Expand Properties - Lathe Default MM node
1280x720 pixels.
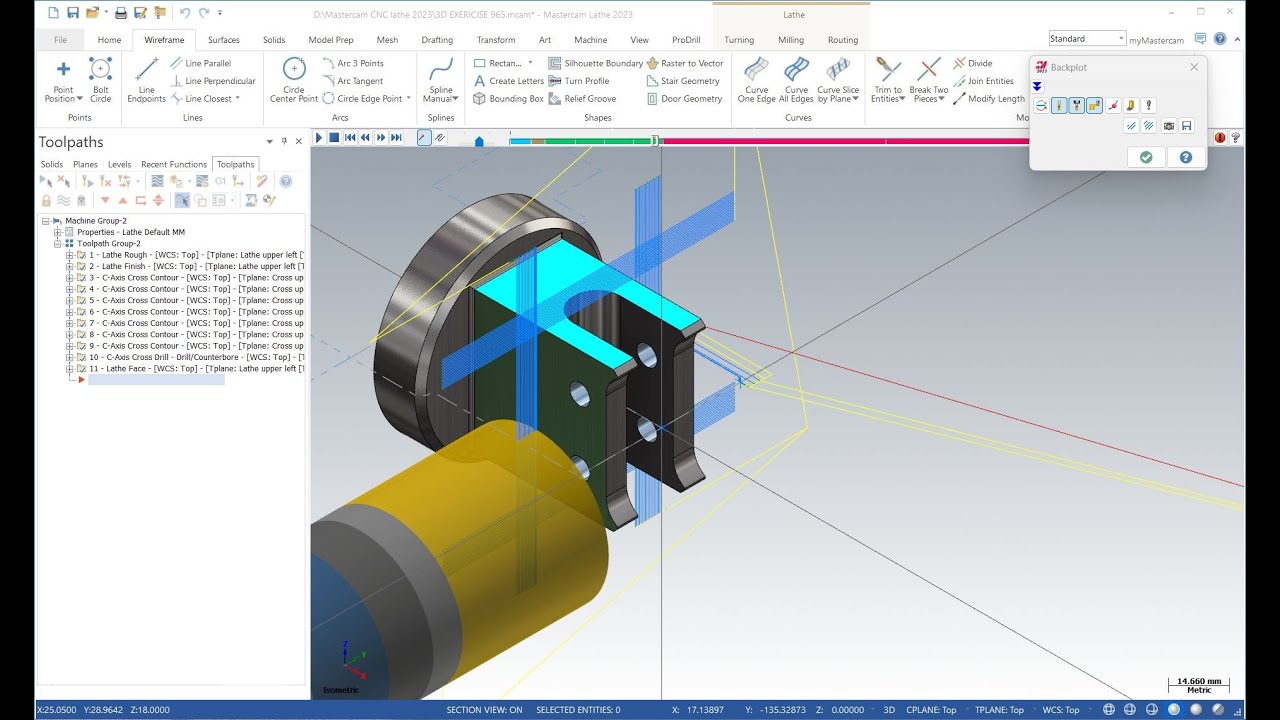point(57,232)
